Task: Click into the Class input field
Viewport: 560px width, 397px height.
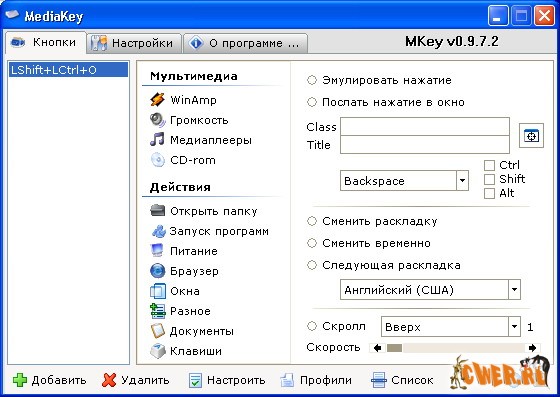Action: [425, 126]
